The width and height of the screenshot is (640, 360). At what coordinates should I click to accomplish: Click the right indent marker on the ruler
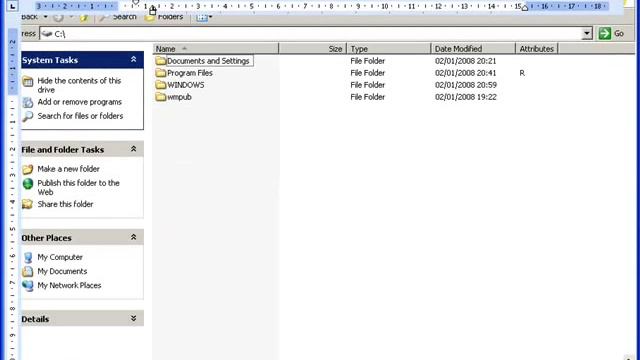coord(525,8)
